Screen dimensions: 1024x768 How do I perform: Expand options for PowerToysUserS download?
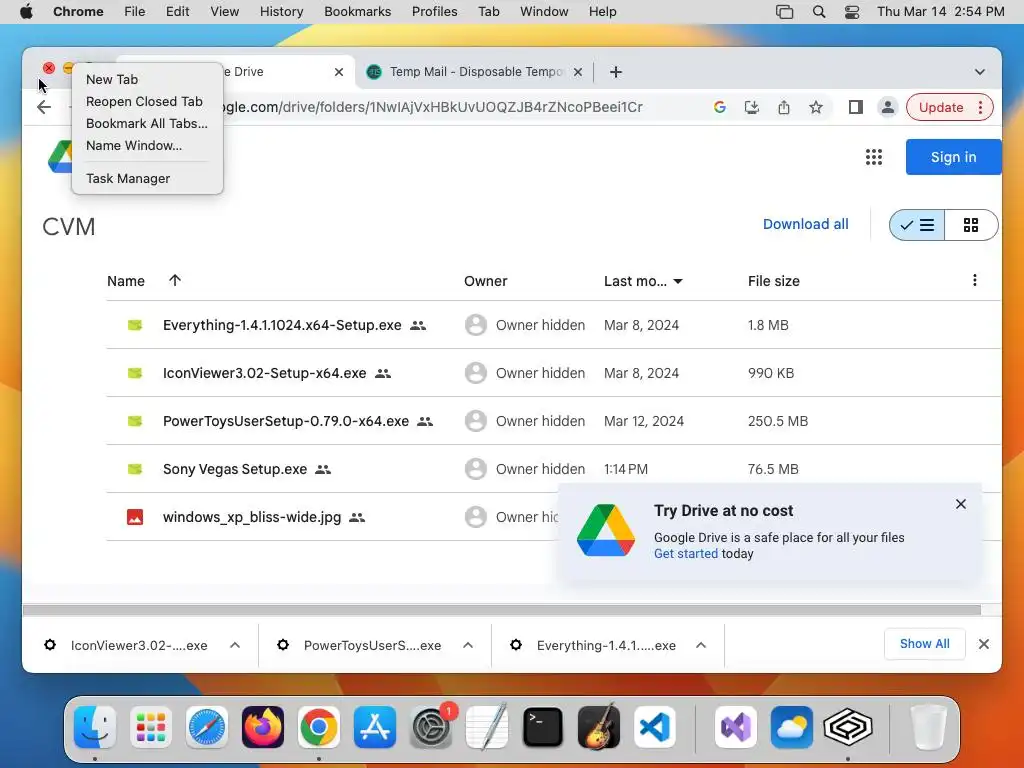tap(468, 645)
